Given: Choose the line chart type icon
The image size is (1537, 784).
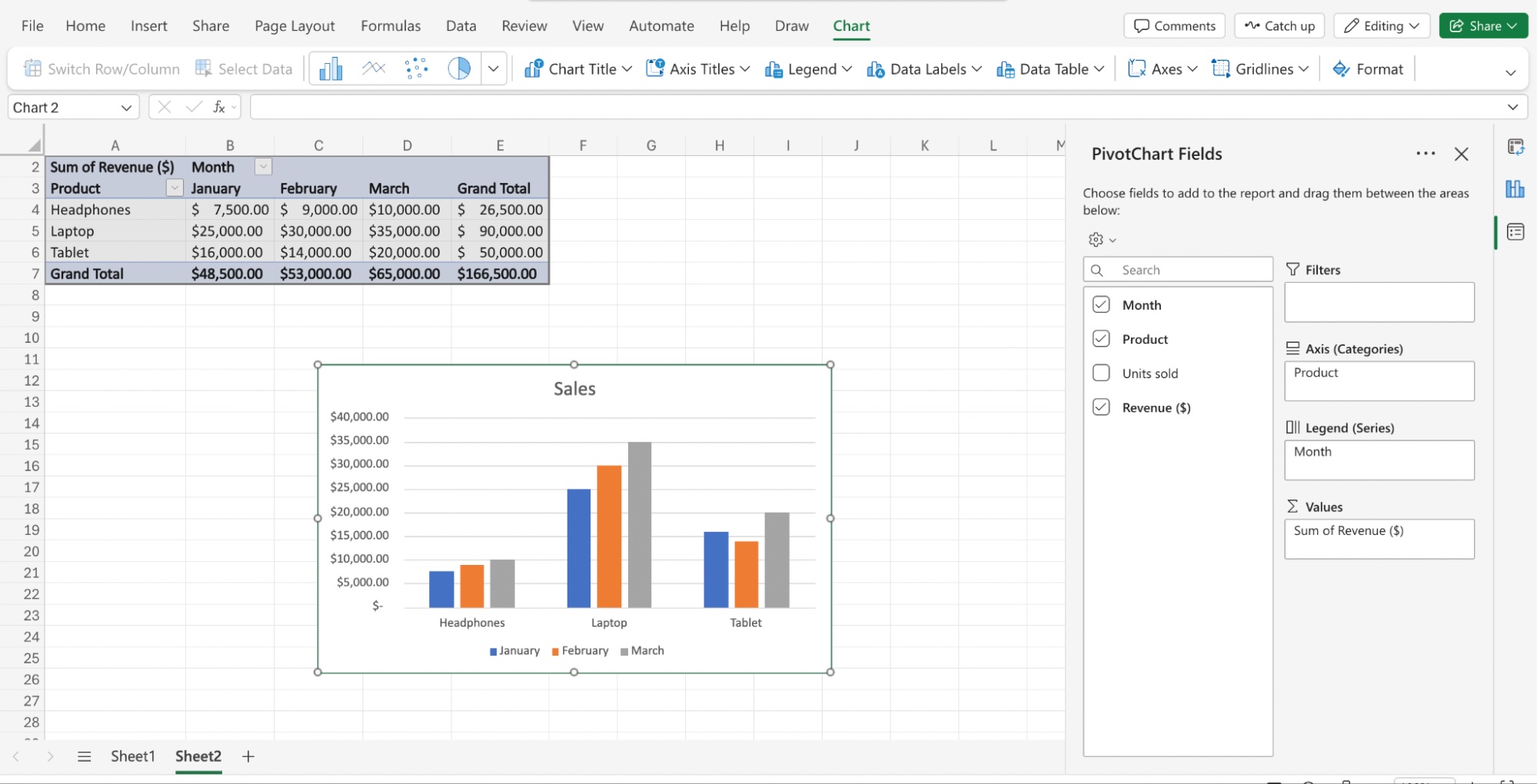Looking at the screenshot, I should click(374, 69).
